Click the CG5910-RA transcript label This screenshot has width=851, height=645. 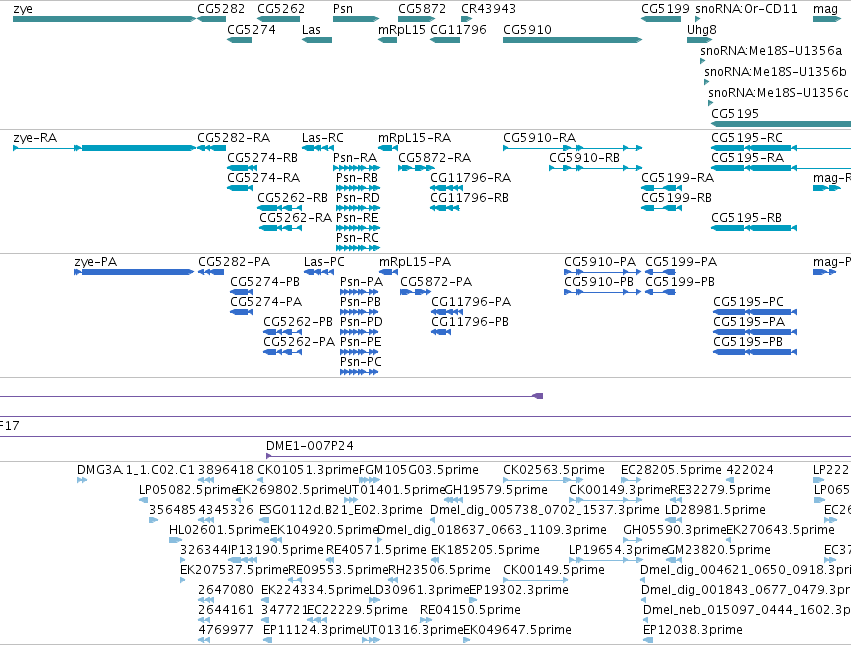539,137
